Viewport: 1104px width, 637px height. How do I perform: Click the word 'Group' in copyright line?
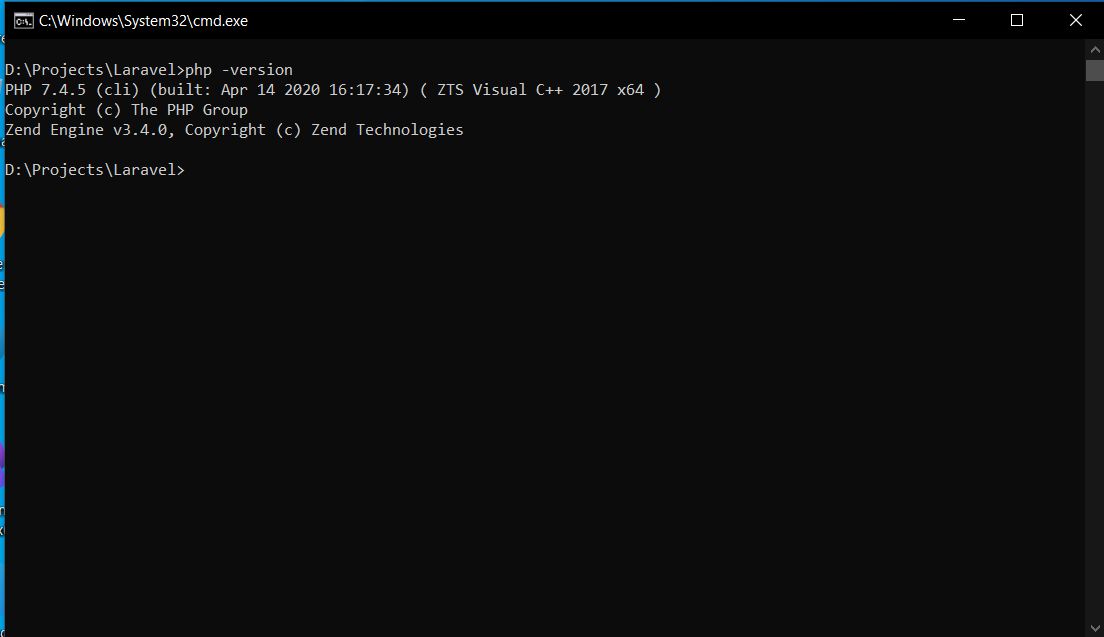225,110
